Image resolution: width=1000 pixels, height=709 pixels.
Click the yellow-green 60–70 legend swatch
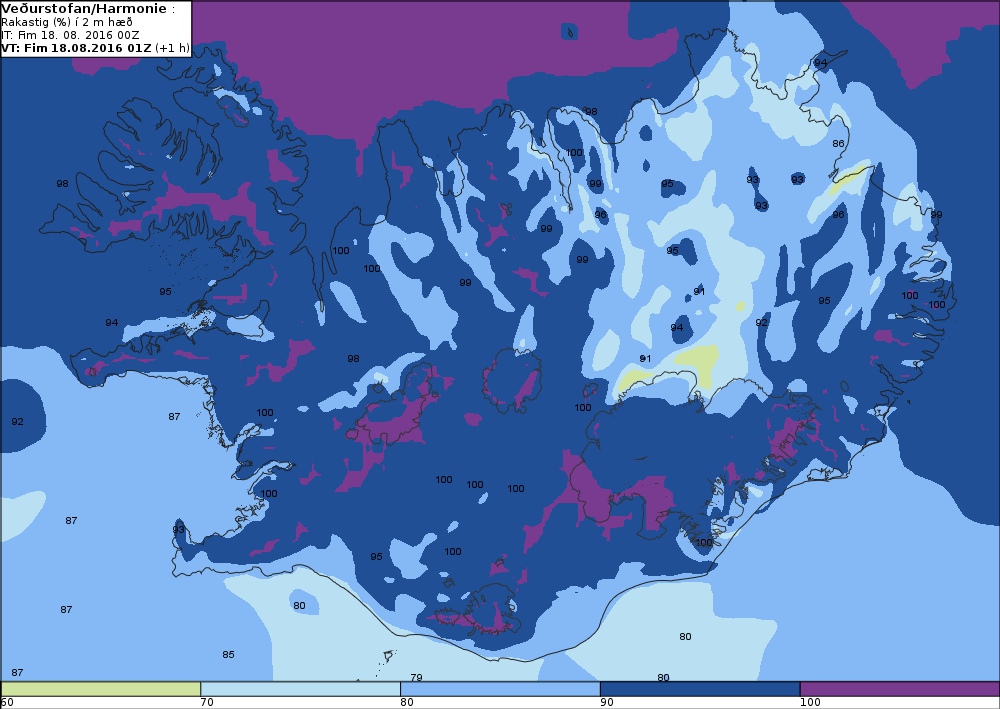[101, 689]
